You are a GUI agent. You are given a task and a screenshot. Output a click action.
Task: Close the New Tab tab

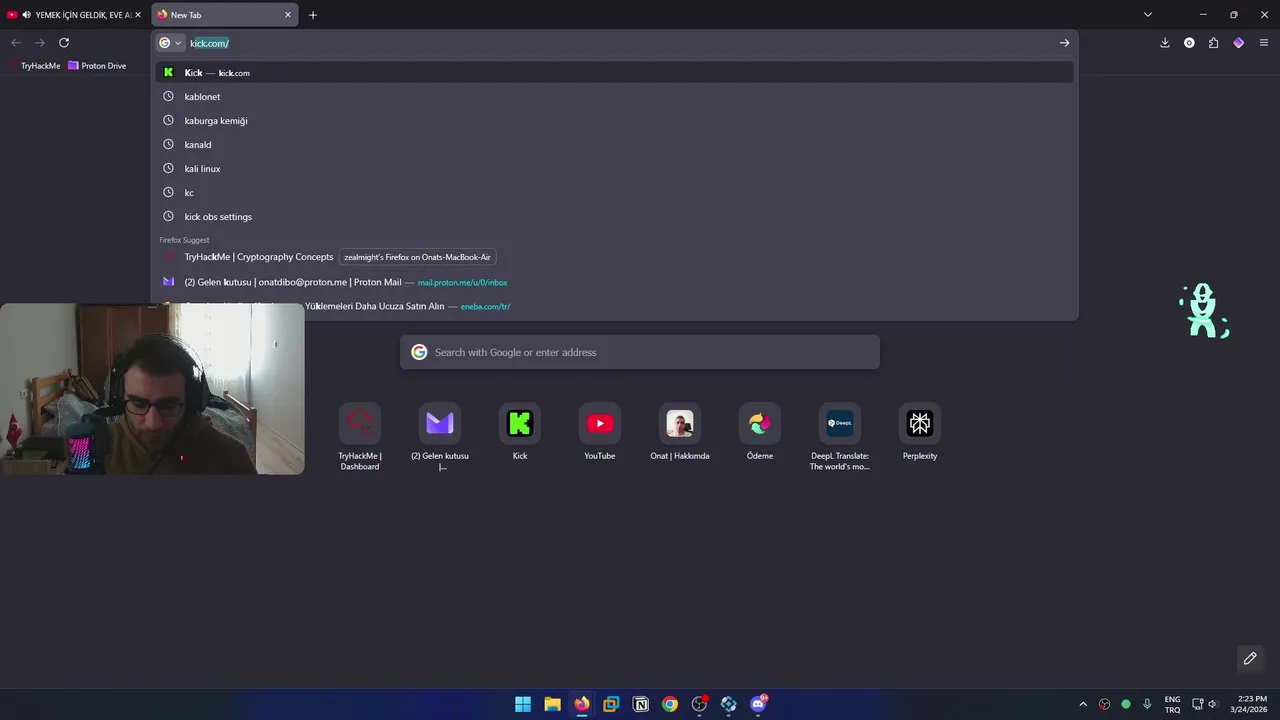(288, 15)
